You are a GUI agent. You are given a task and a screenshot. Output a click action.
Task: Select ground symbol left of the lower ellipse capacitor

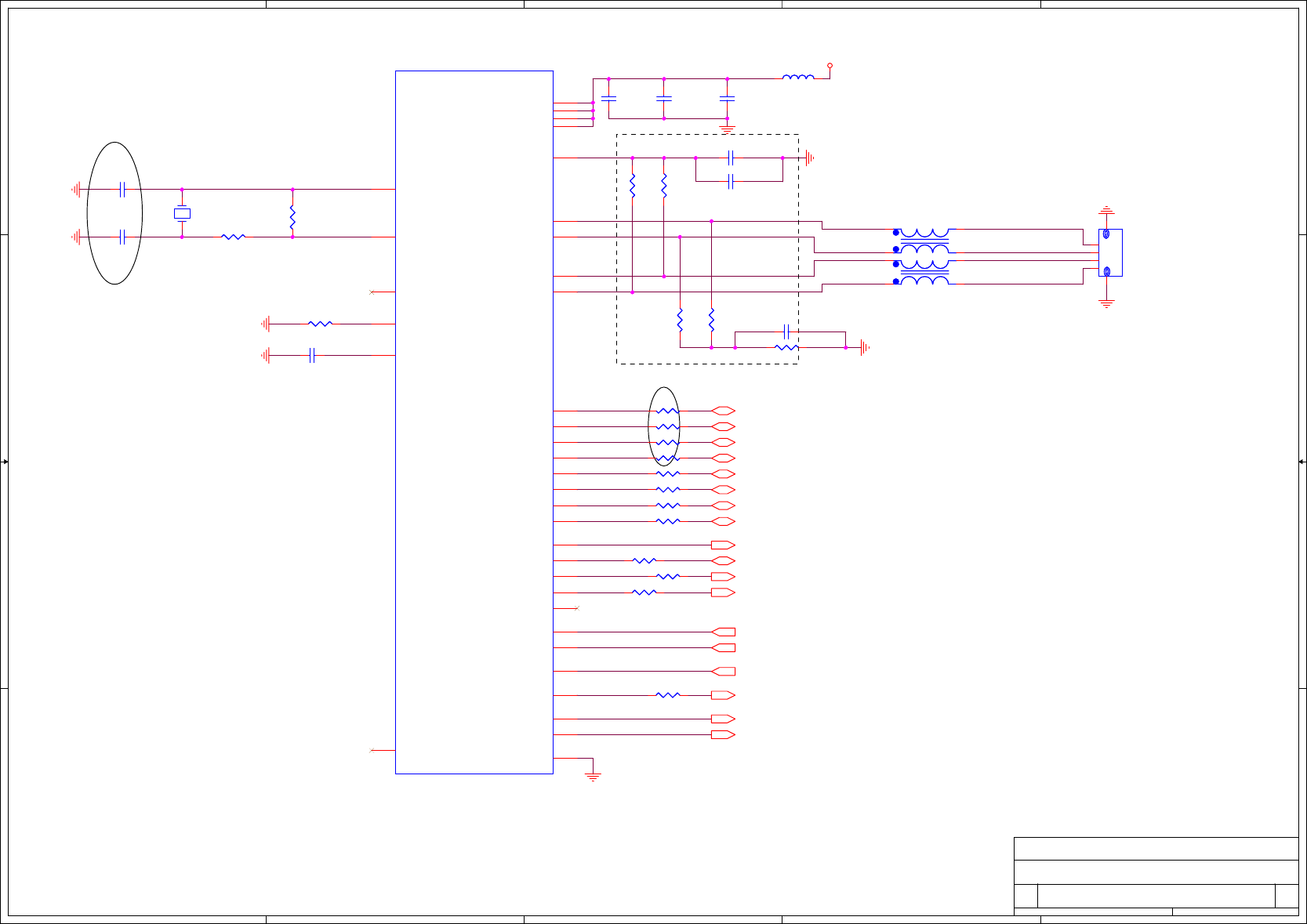[76, 237]
